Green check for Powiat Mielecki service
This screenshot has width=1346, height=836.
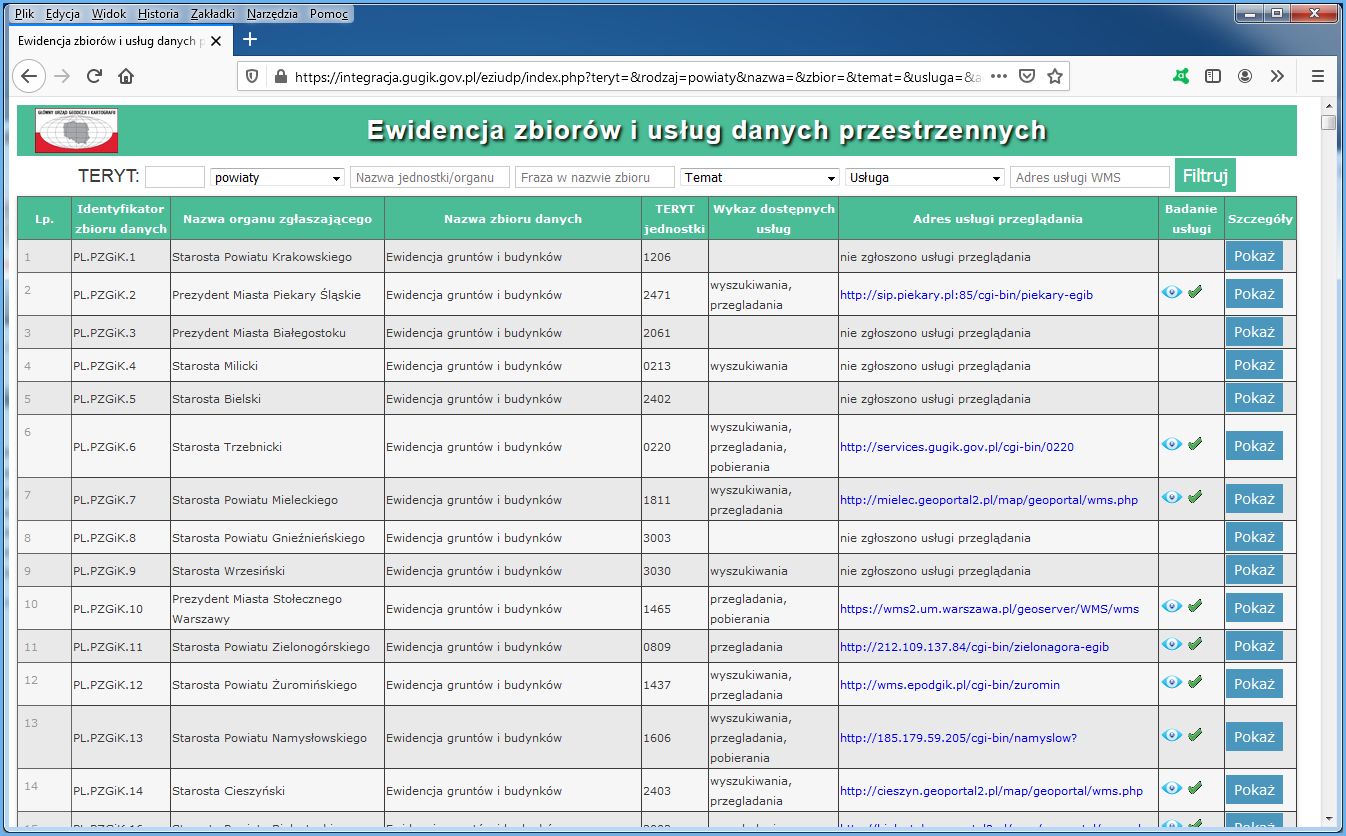pyautogui.click(x=1195, y=497)
